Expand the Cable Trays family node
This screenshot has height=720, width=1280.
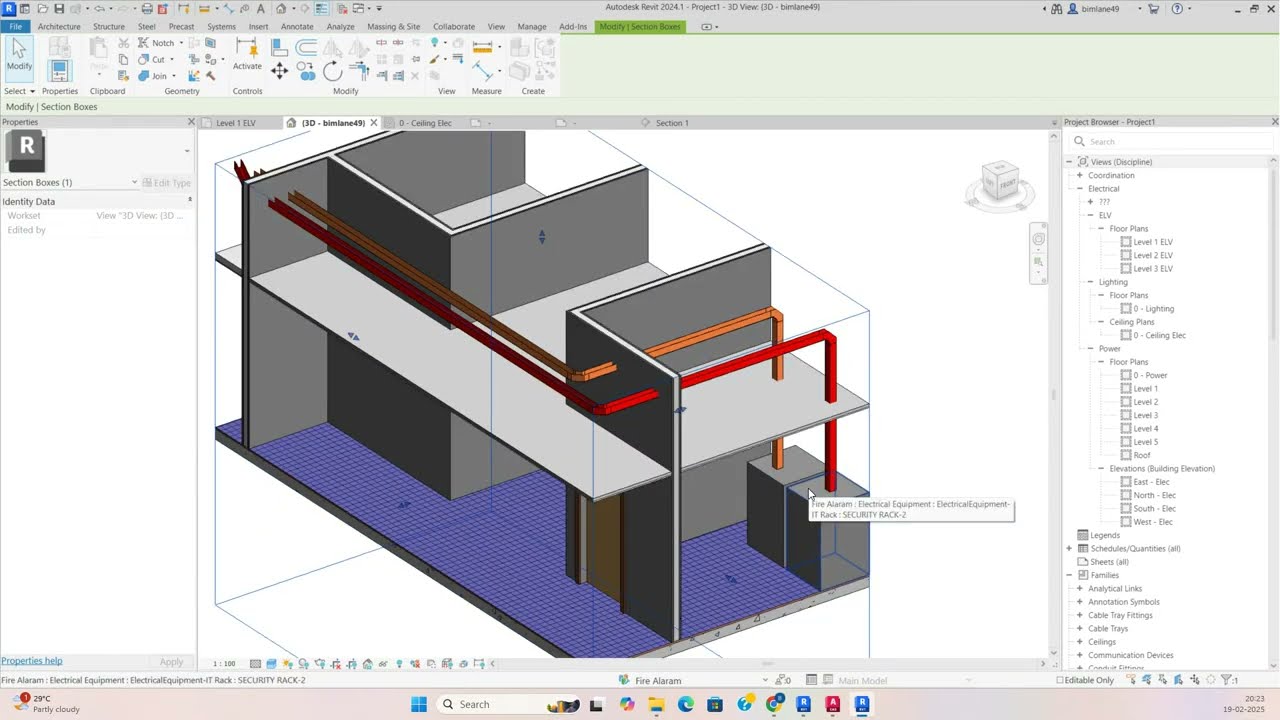(1080, 628)
